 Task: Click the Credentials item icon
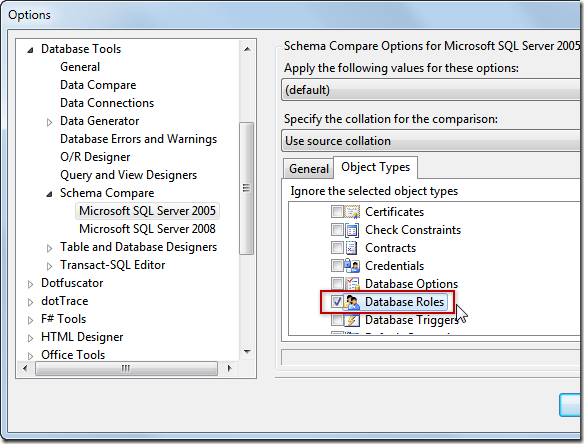pos(352,266)
